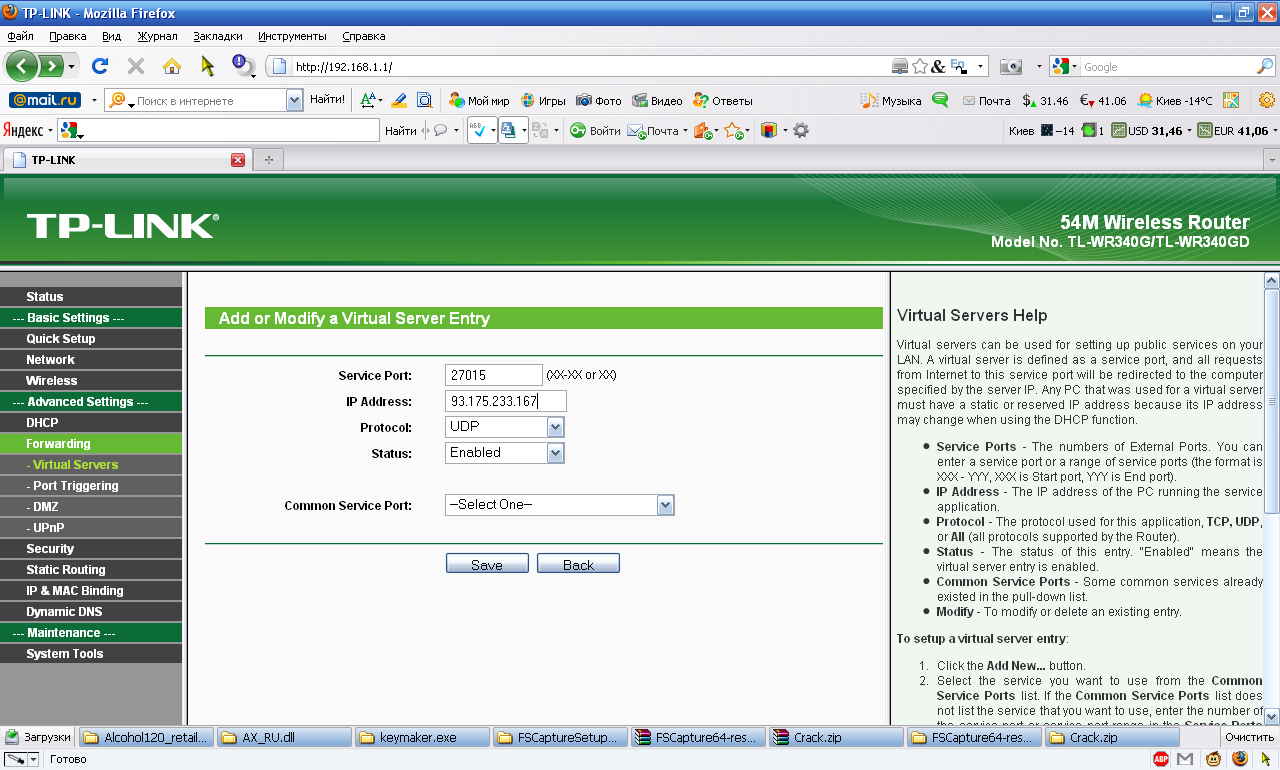The image size is (1280, 770).
Task: Open the keymaker.exe download item
Action: pos(422,738)
